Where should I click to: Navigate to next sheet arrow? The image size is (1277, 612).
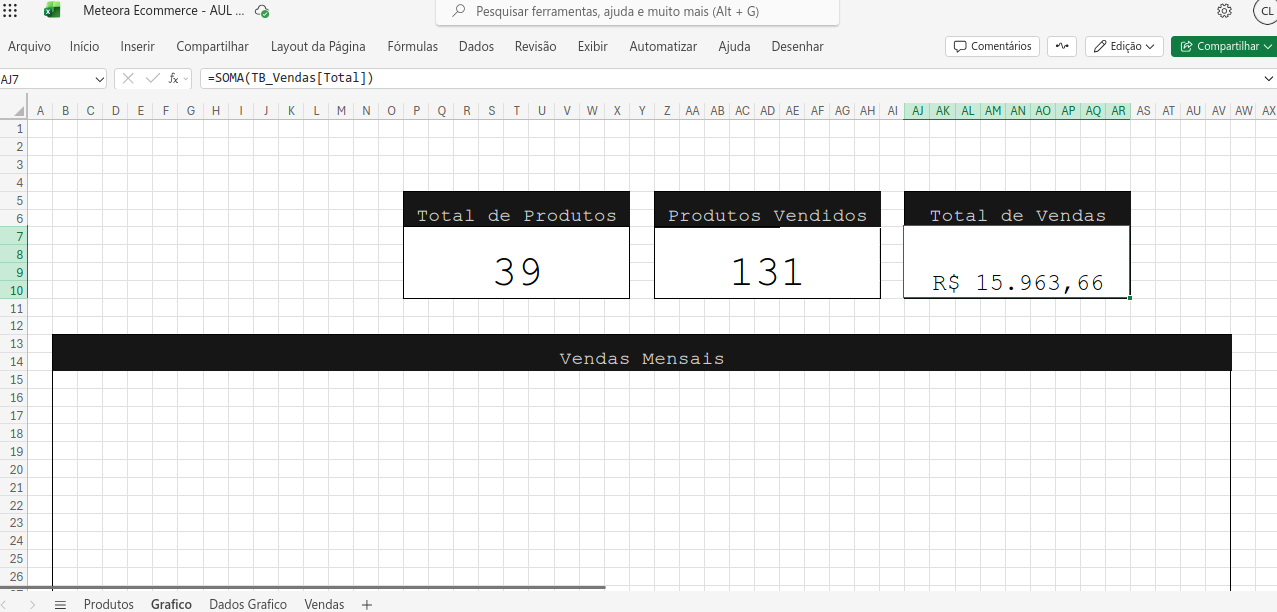click(x=33, y=604)
